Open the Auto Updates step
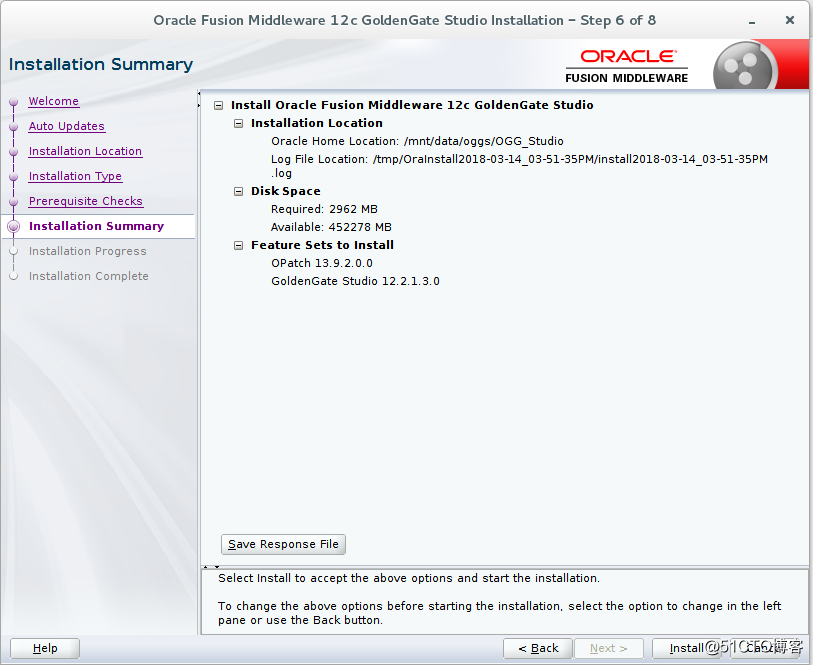 [67, 126]
